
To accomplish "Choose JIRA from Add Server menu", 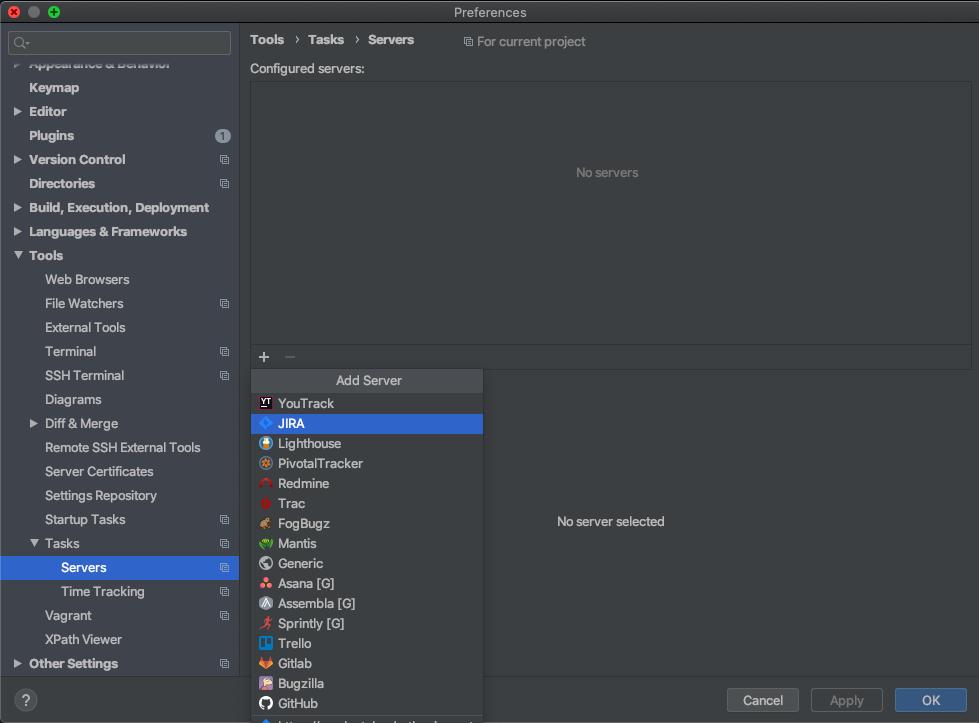I will coord(367,423).
